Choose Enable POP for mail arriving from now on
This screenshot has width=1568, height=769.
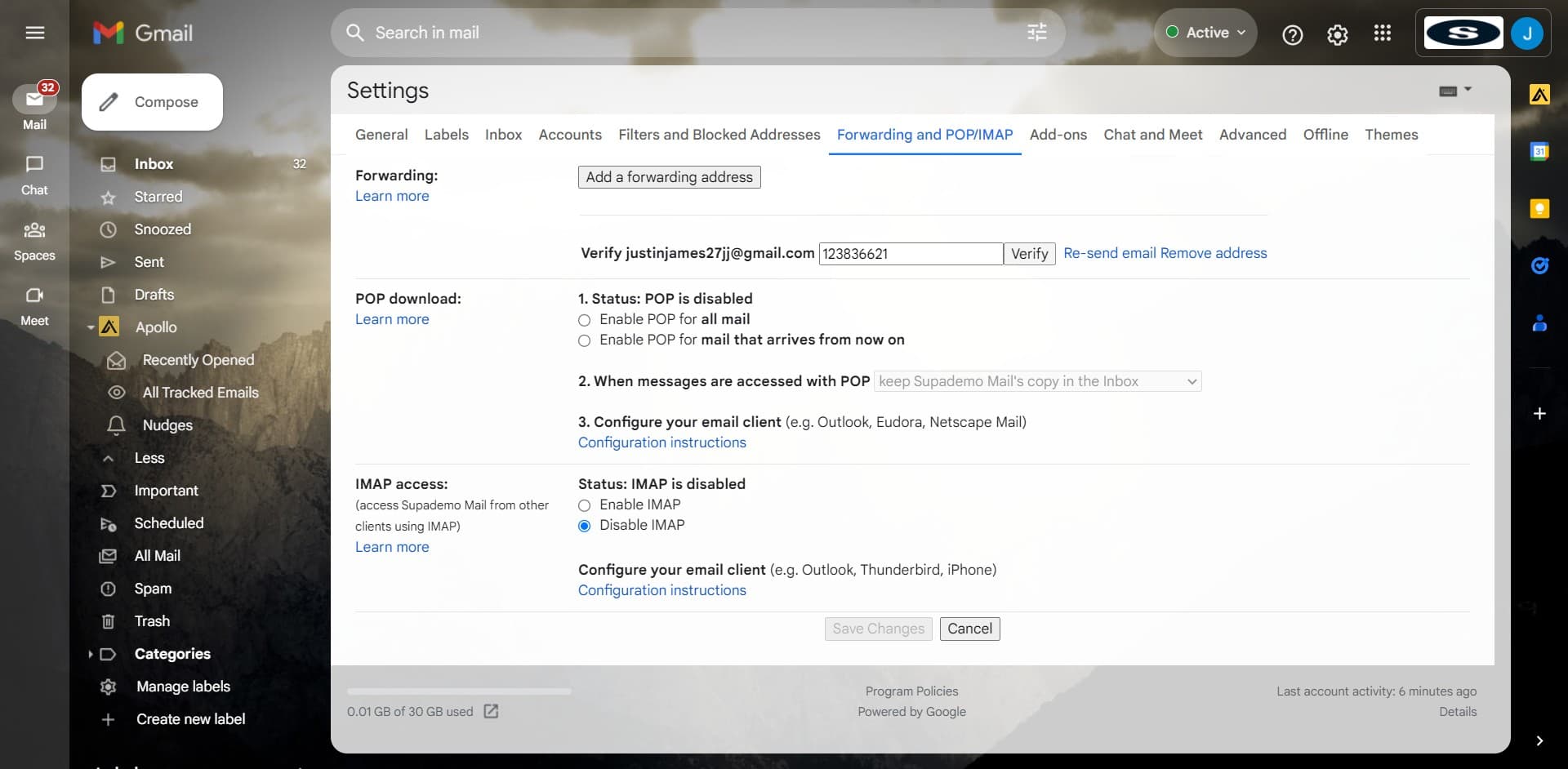tap(584, 340)
